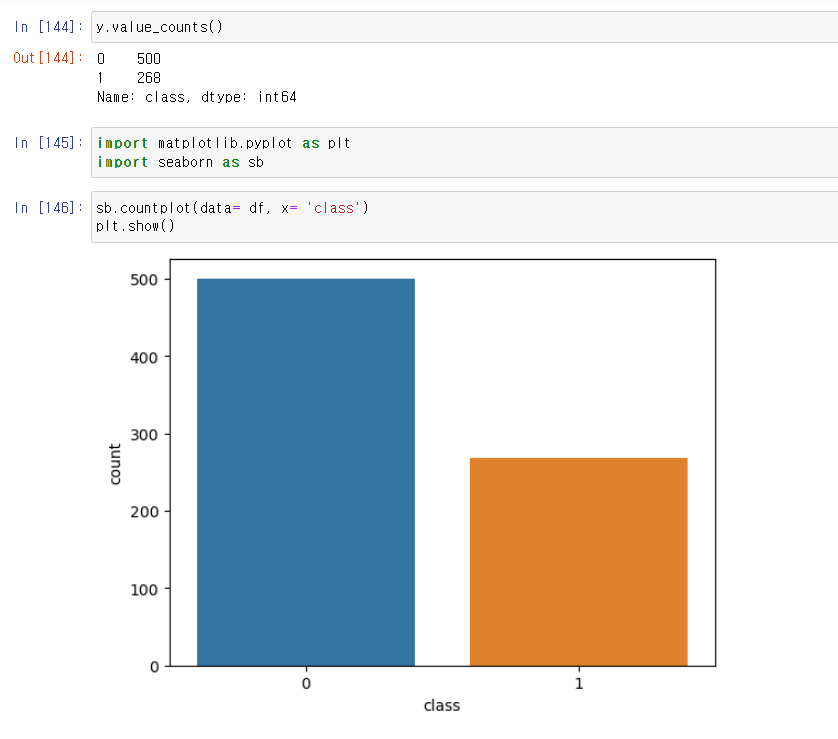Click the y-axis tick label 100
This screenshot has width=838, height=739.
click(x=144, y=589)
